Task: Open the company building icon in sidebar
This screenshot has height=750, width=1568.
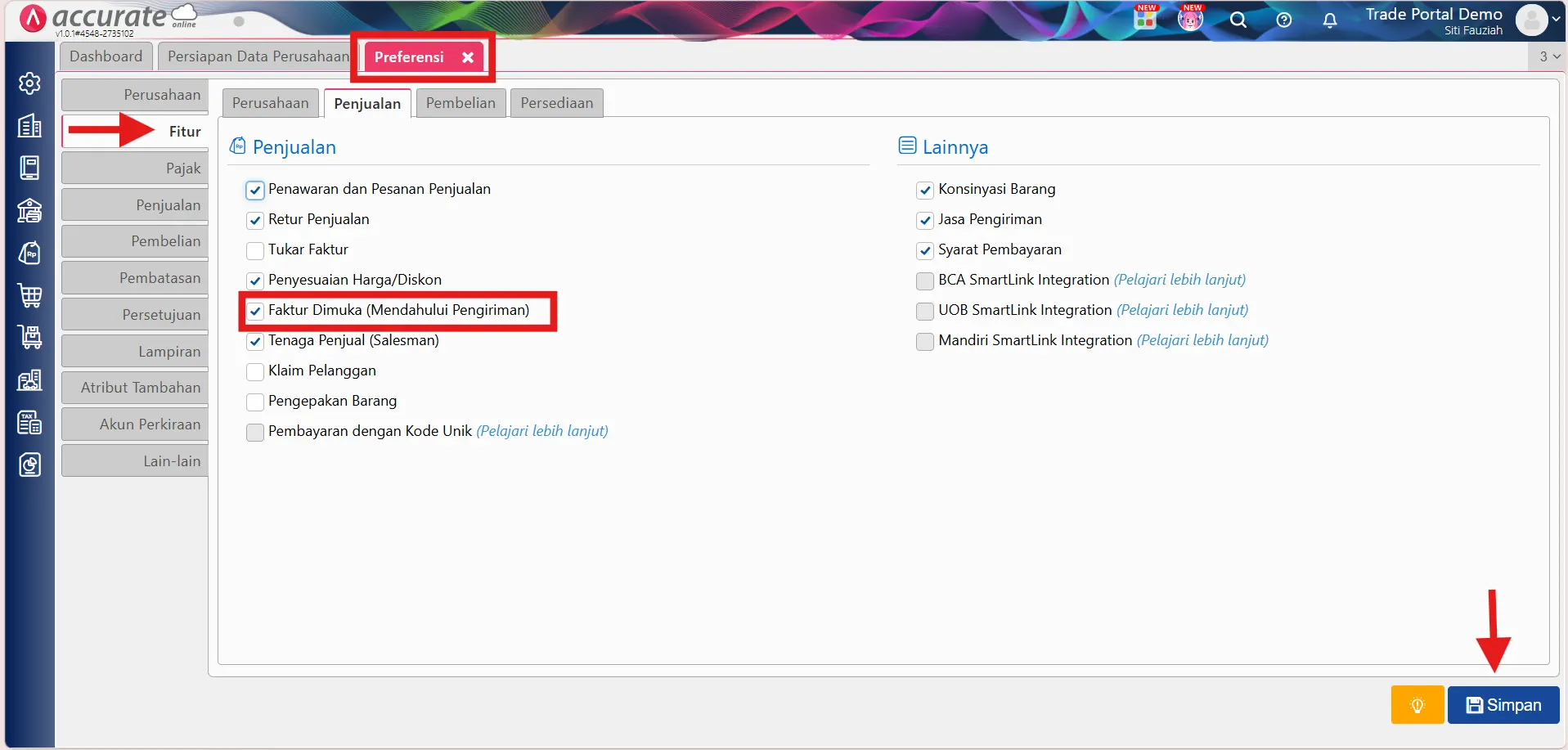Action: [29, 125]
